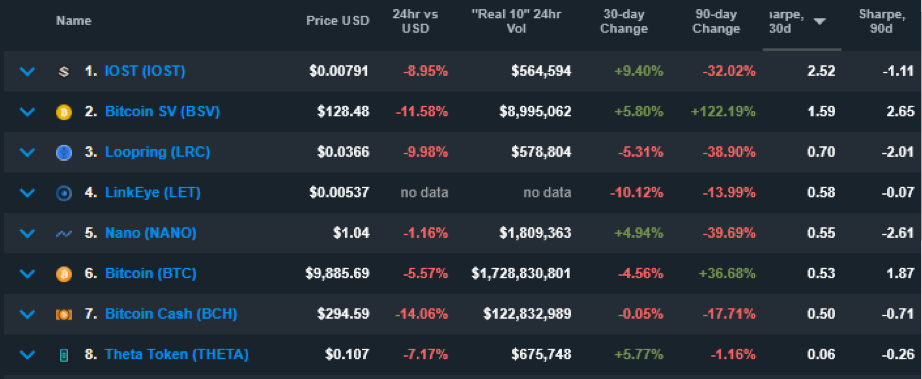Screen dimensions: 922x379
Task: Expand the Bitcoin Cash row chevron
Action: pos(28,314)
